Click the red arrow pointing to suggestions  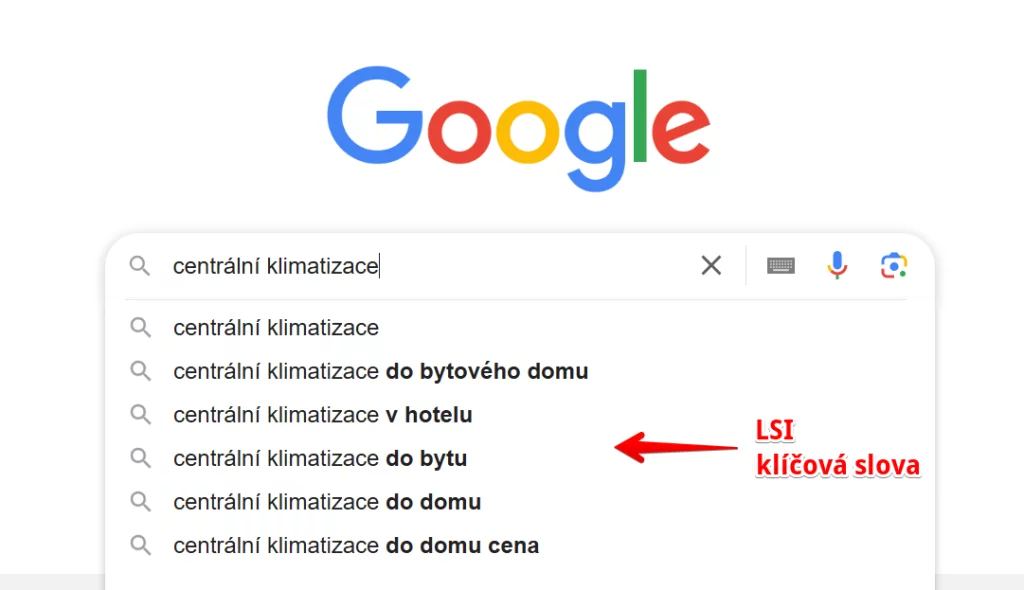(x=670, y=447)
